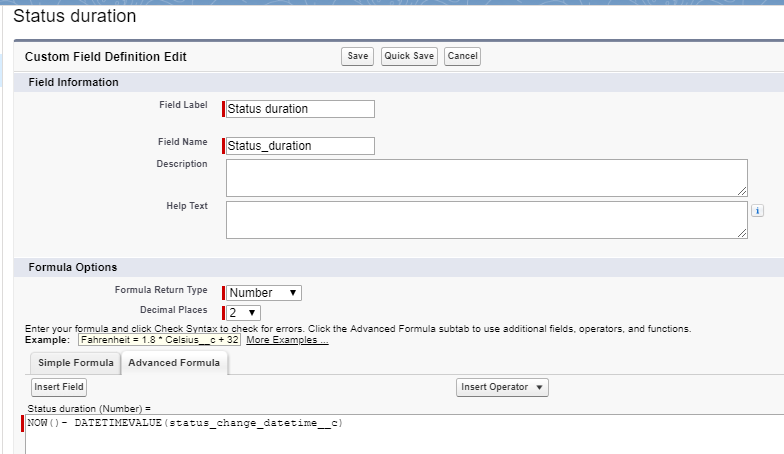Open the Insert Operator dropdown

pyautogui.click(x=502, y=387)
